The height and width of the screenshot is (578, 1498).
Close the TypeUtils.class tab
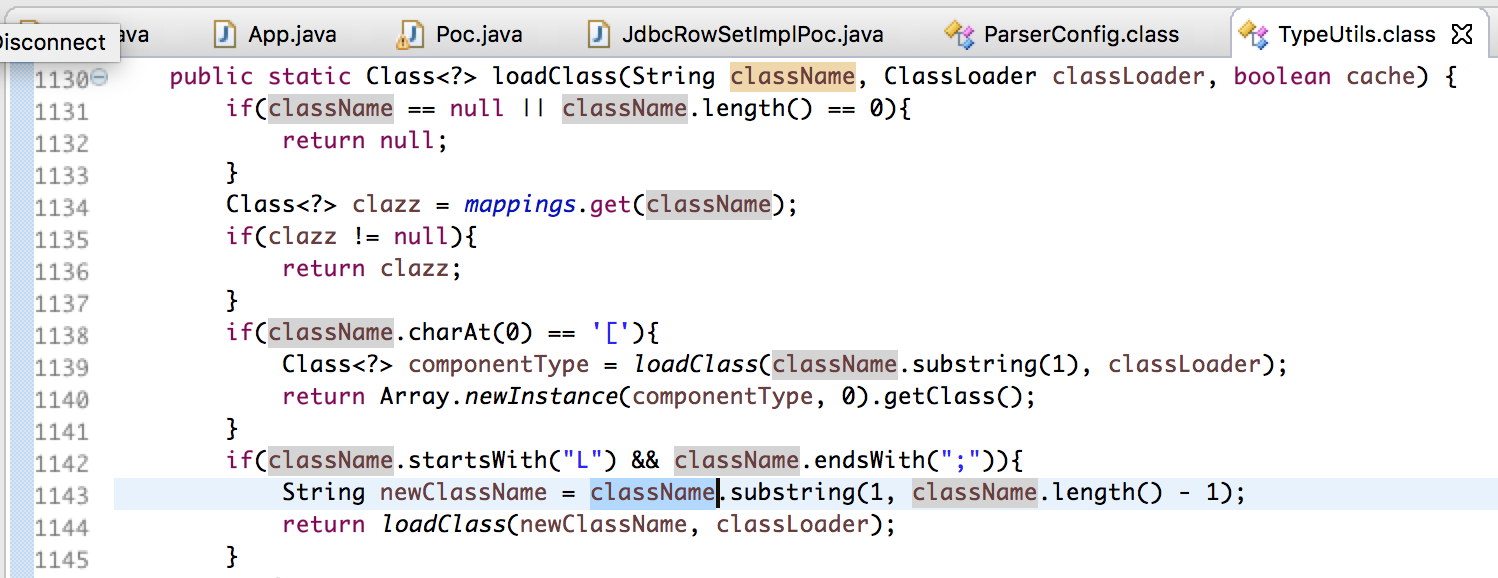[x=1461, y=34]
